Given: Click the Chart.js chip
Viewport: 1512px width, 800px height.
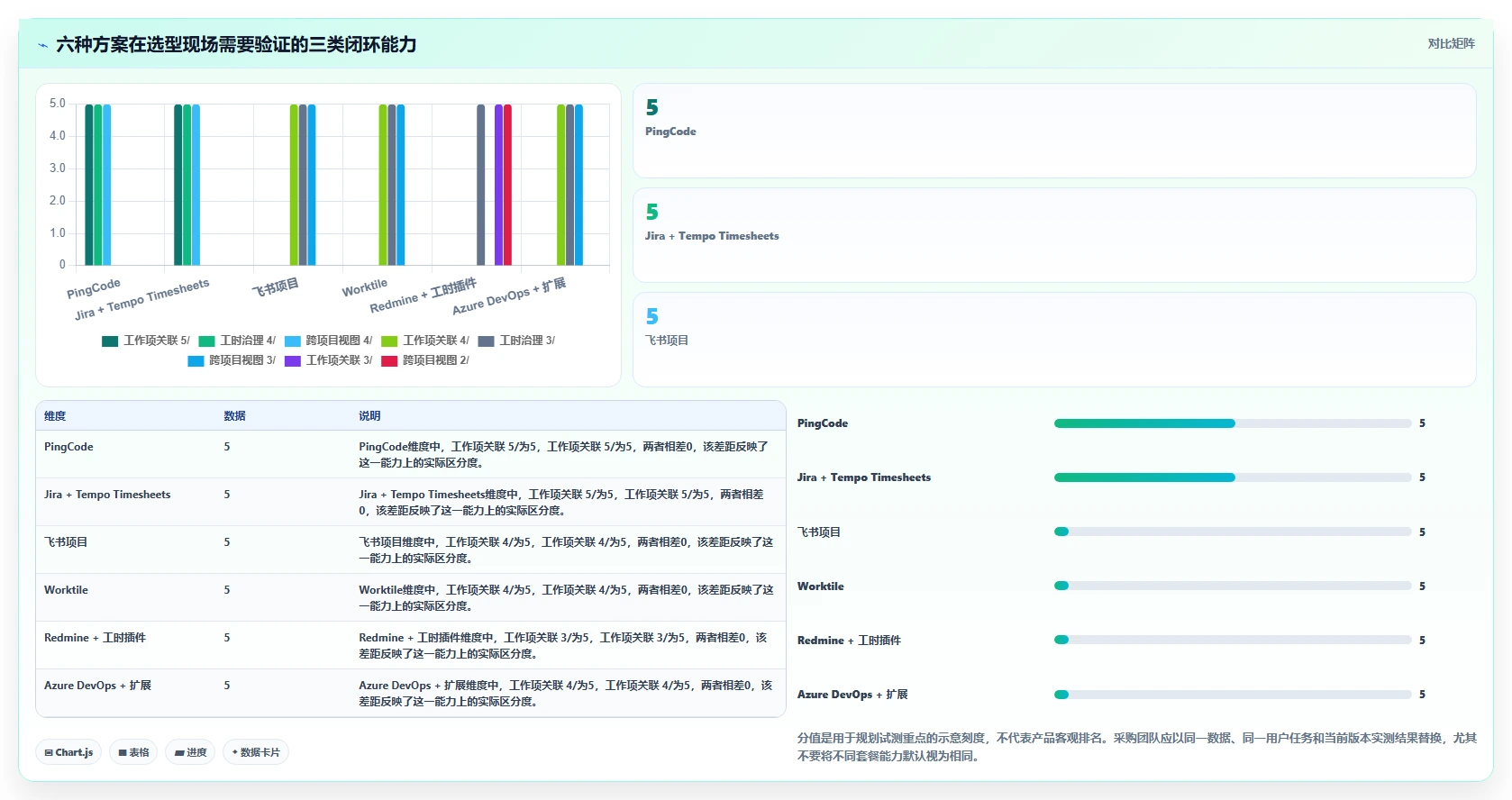Looking at the screenshot, I should point(68,752).
